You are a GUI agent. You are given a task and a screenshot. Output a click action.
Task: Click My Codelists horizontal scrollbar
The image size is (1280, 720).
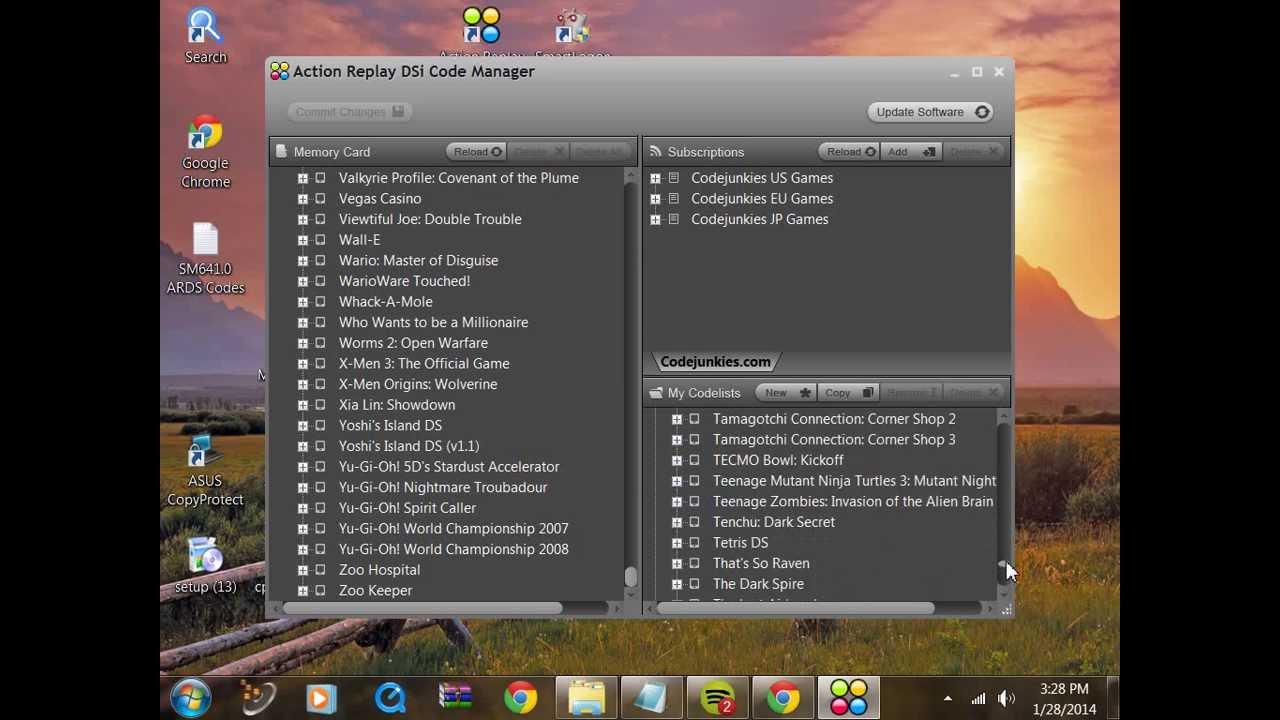(x=796, y=607)
